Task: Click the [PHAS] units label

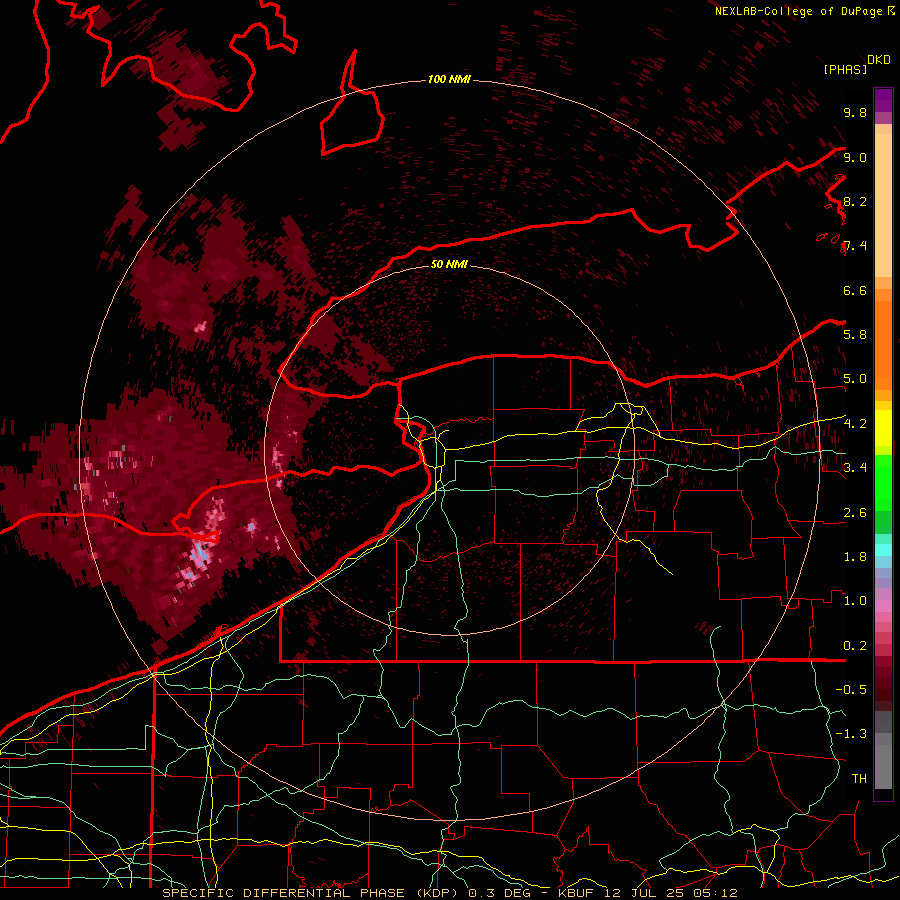Action: point(845,70)
